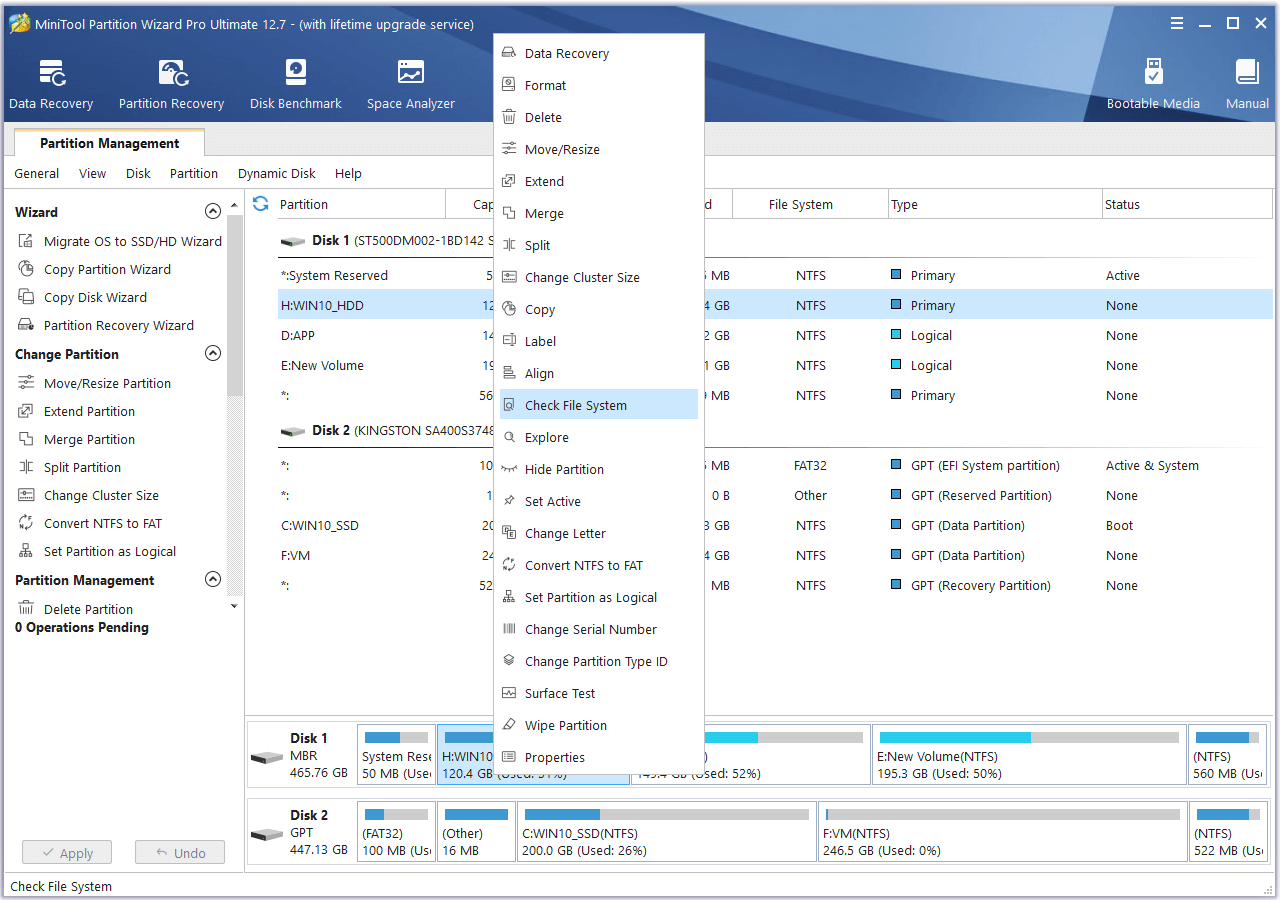Open the Dynamic Disk menu

277,174
